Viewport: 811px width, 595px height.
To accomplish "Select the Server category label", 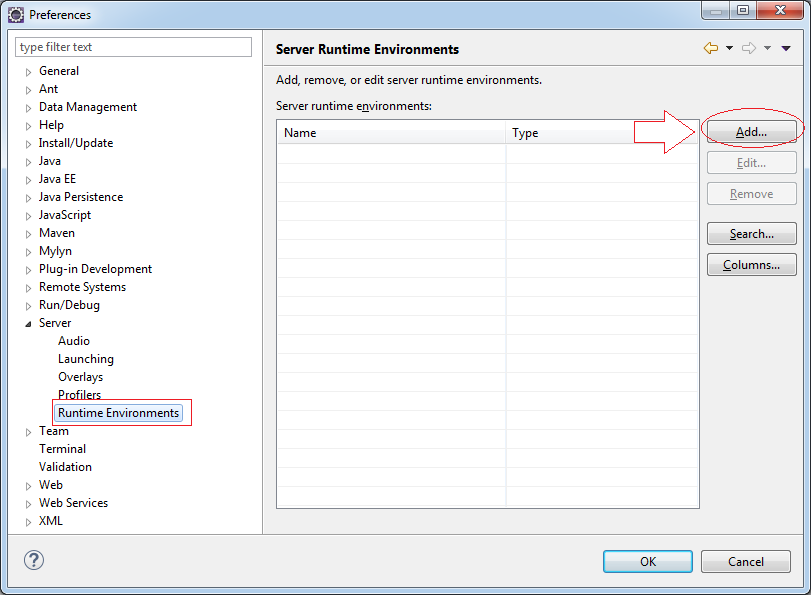I will pos(55,323).
